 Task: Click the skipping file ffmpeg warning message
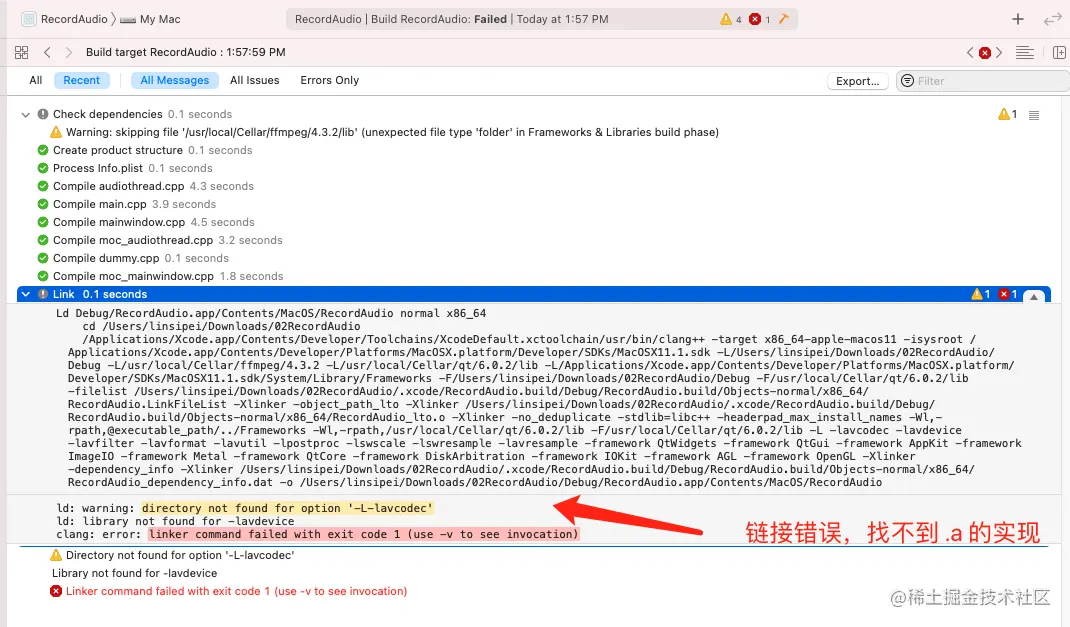[392, 132]
